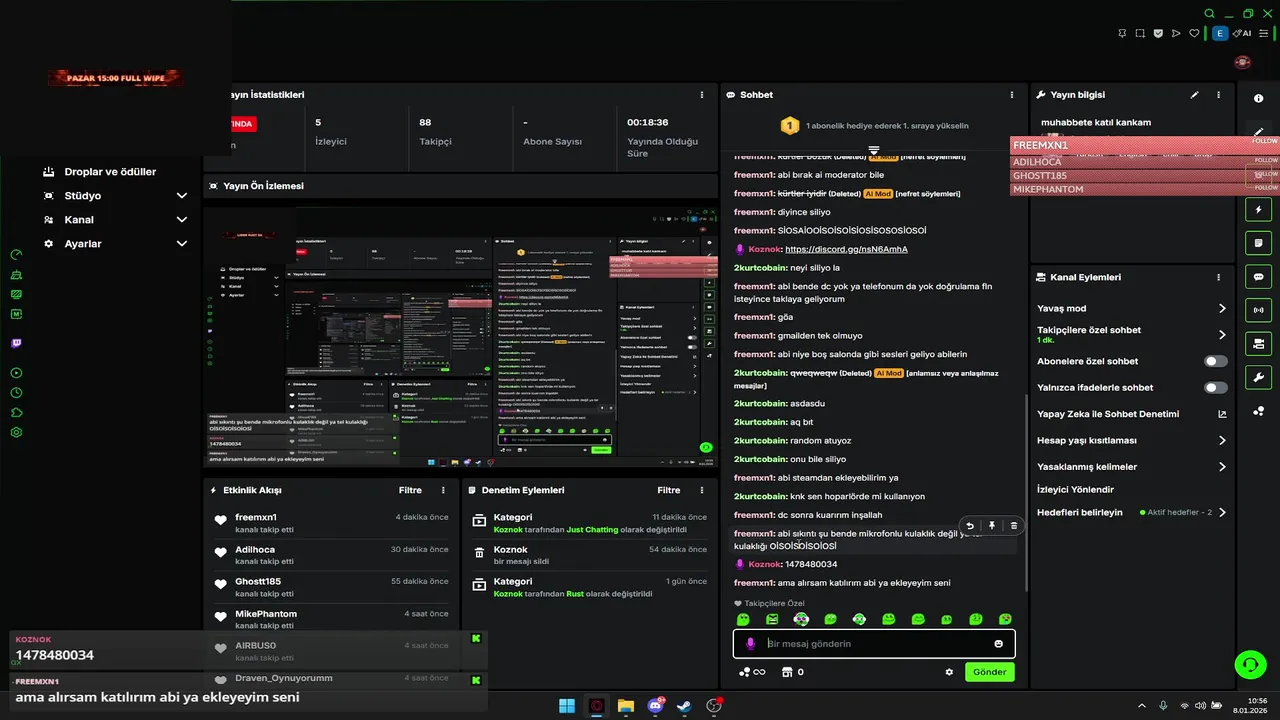Edit stream info with pencil icon
This screenshot has height=720, width=1280.
coord(1194,95)
